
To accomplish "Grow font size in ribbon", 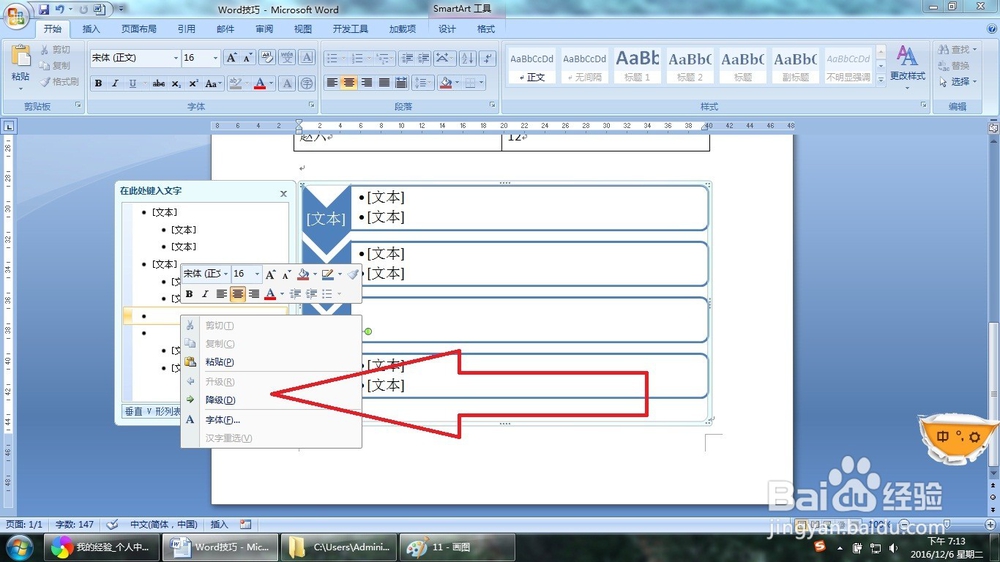I will click(232, 58).
